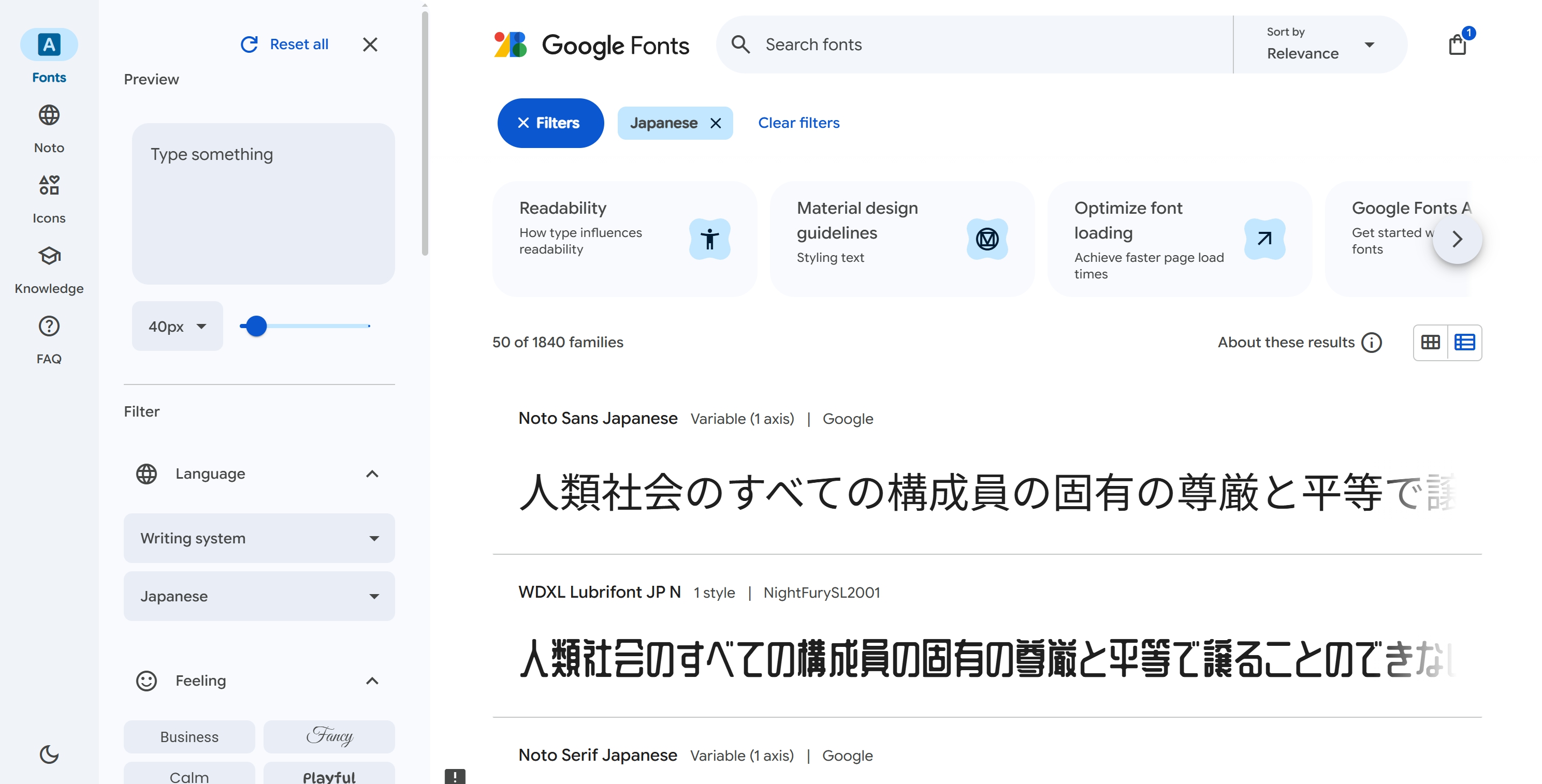The width and height of the screenshot is (1542, 784).
Task: Click the Type something preview box
Action: 264,203
